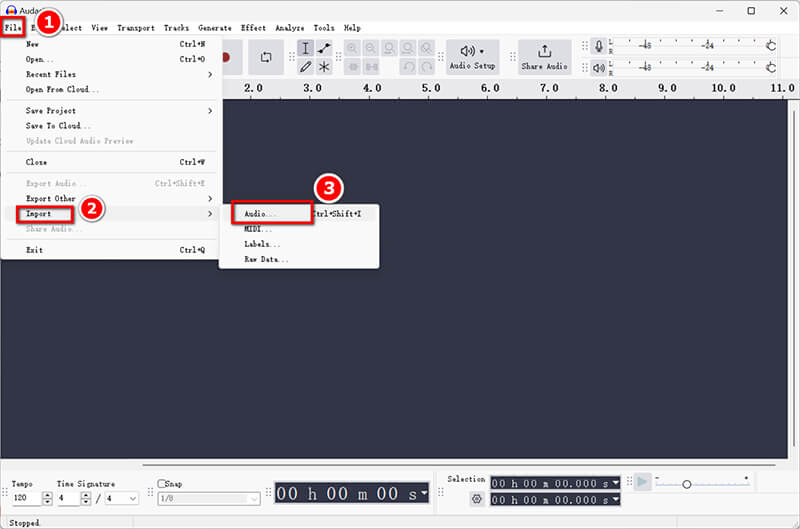The width and height of the screenshot is (800, 529).
Task: Open the selection start time format dropdown
Action: [x=615, y=483]
